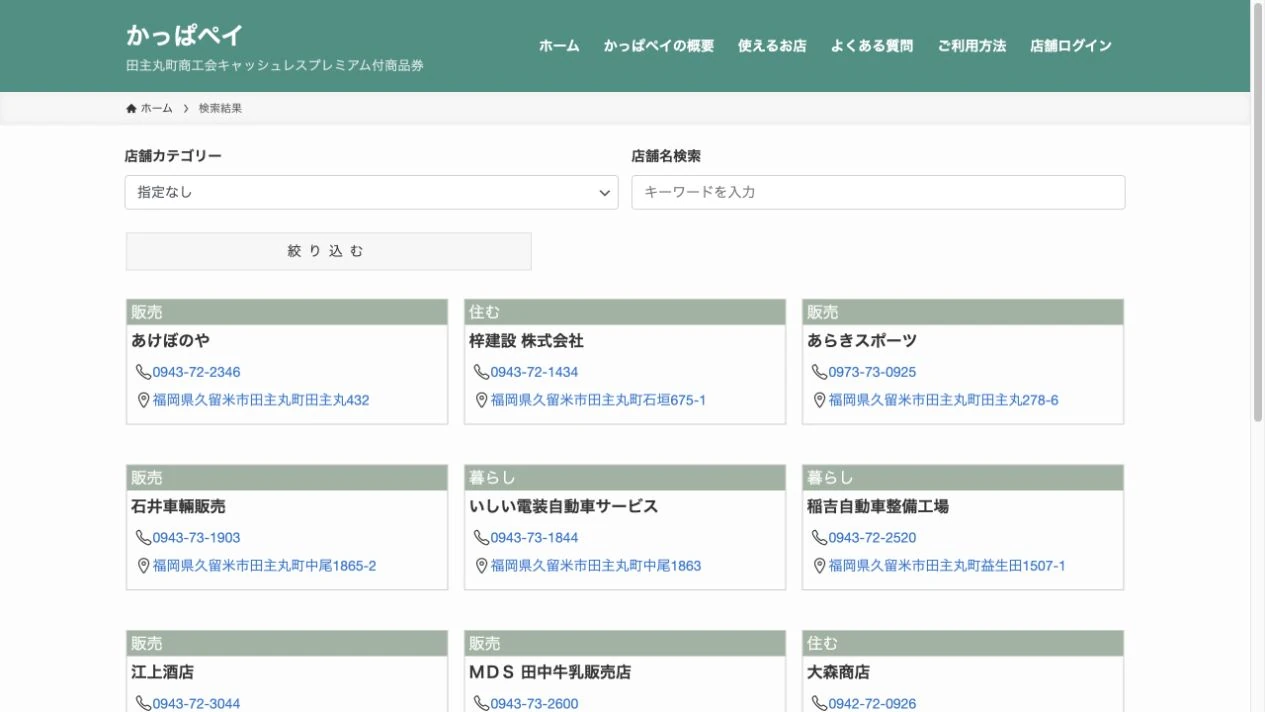Click phone icon for 梓建設 株式会社
Image resolution: width=1265 pixels, height=712 pixels.
[481, 372]
